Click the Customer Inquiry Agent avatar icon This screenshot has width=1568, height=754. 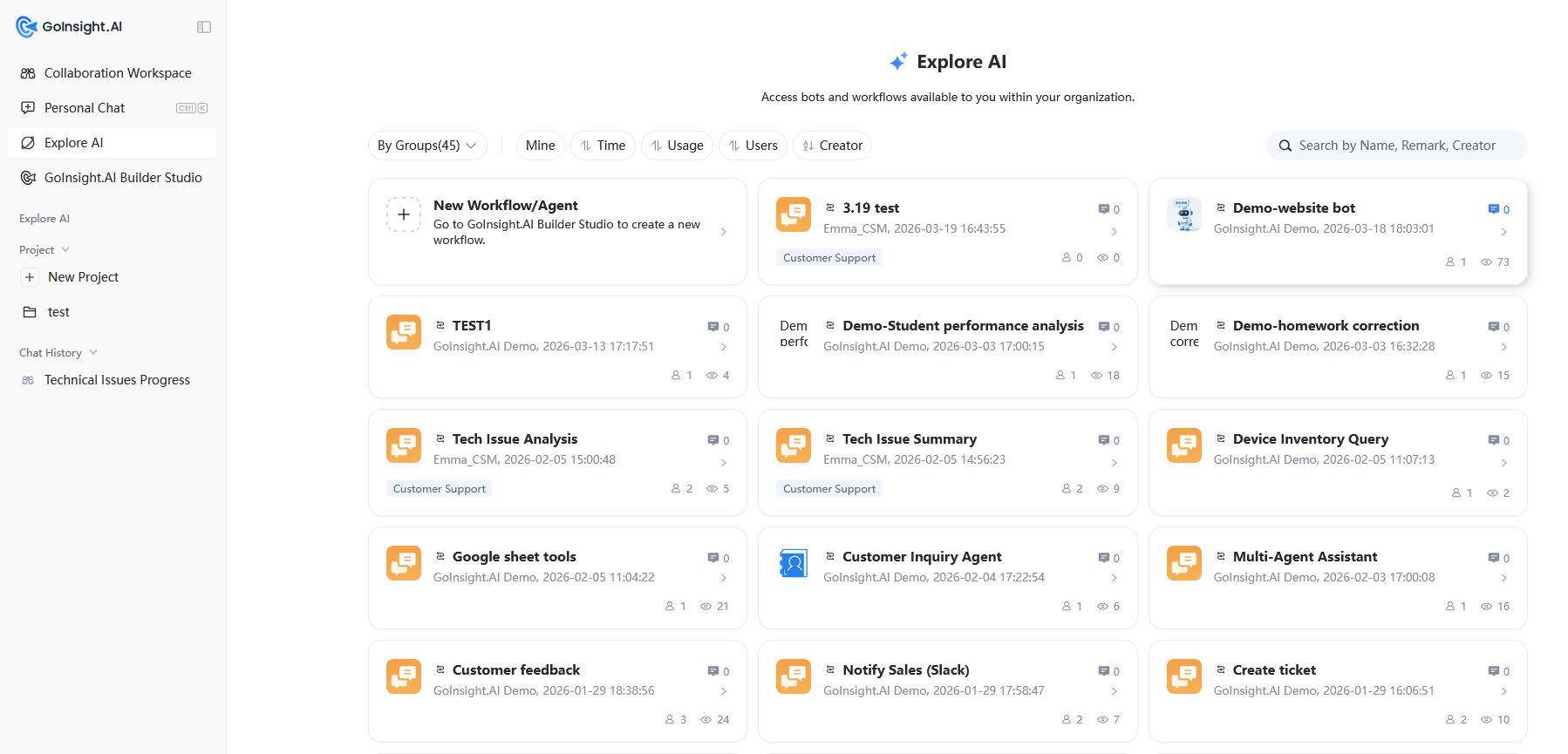pyautogui.click(x=794, y=563)
